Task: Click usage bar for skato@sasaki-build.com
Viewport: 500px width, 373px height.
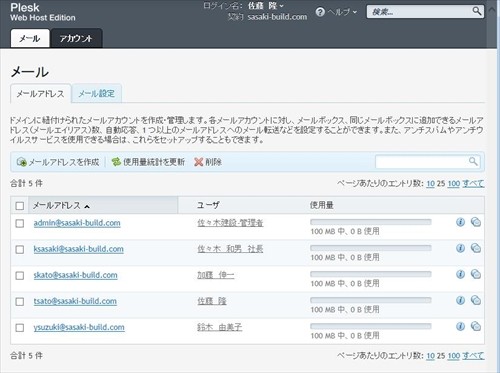Action: [x=371, y=274]
